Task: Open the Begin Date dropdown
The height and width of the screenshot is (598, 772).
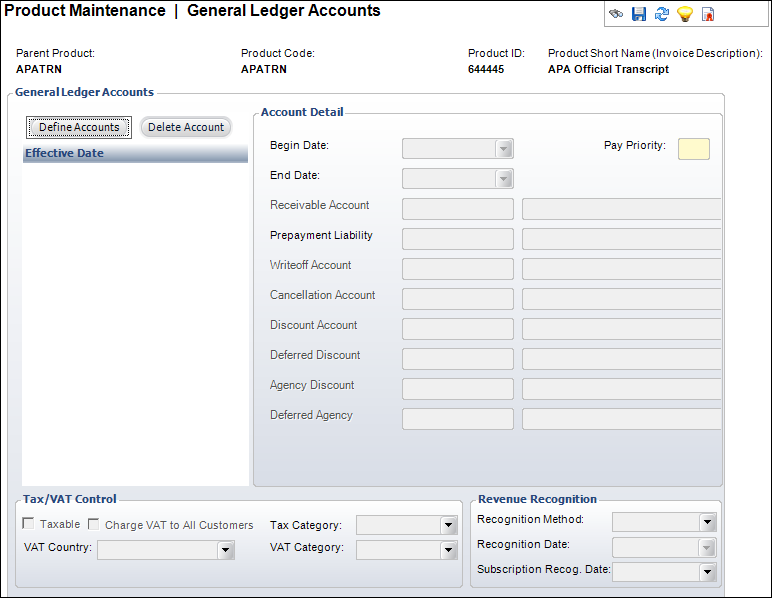Action: click(x=504, y=149)
